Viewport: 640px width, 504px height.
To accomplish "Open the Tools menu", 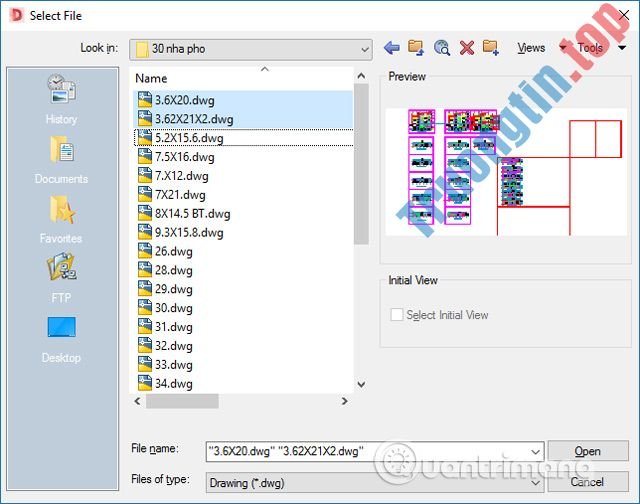I will (x=590, y=48).
